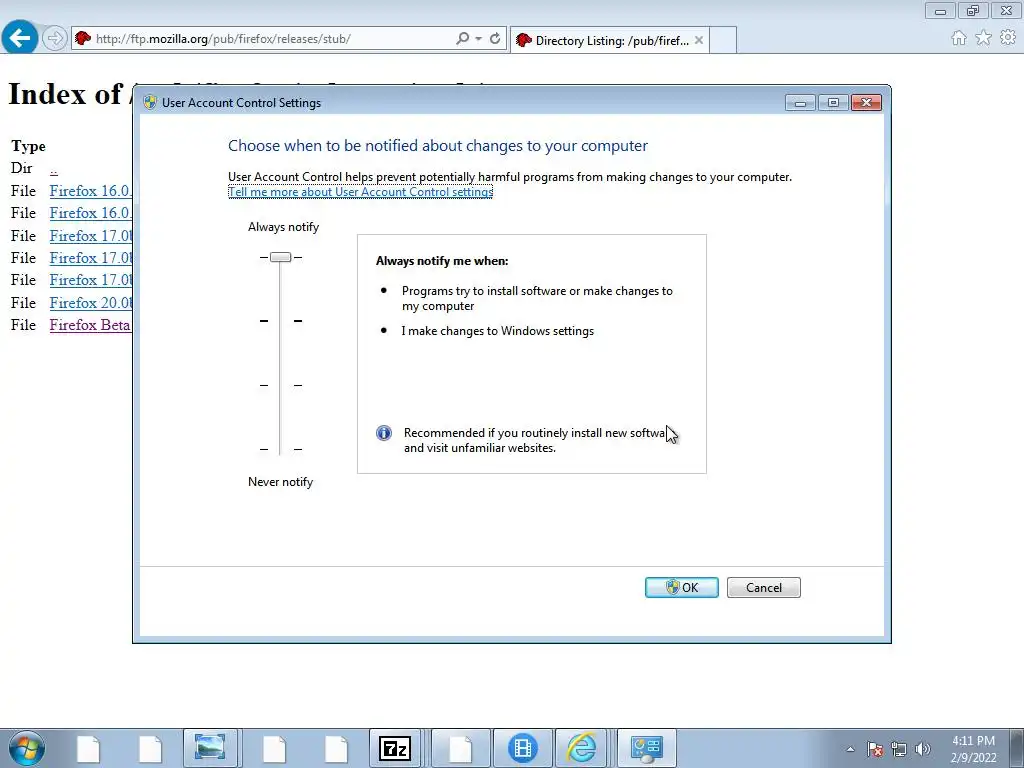Viewport: 1024px width, 768px height.
Task: Open a new tab in Internet Explorer
Action: [723, 40]
